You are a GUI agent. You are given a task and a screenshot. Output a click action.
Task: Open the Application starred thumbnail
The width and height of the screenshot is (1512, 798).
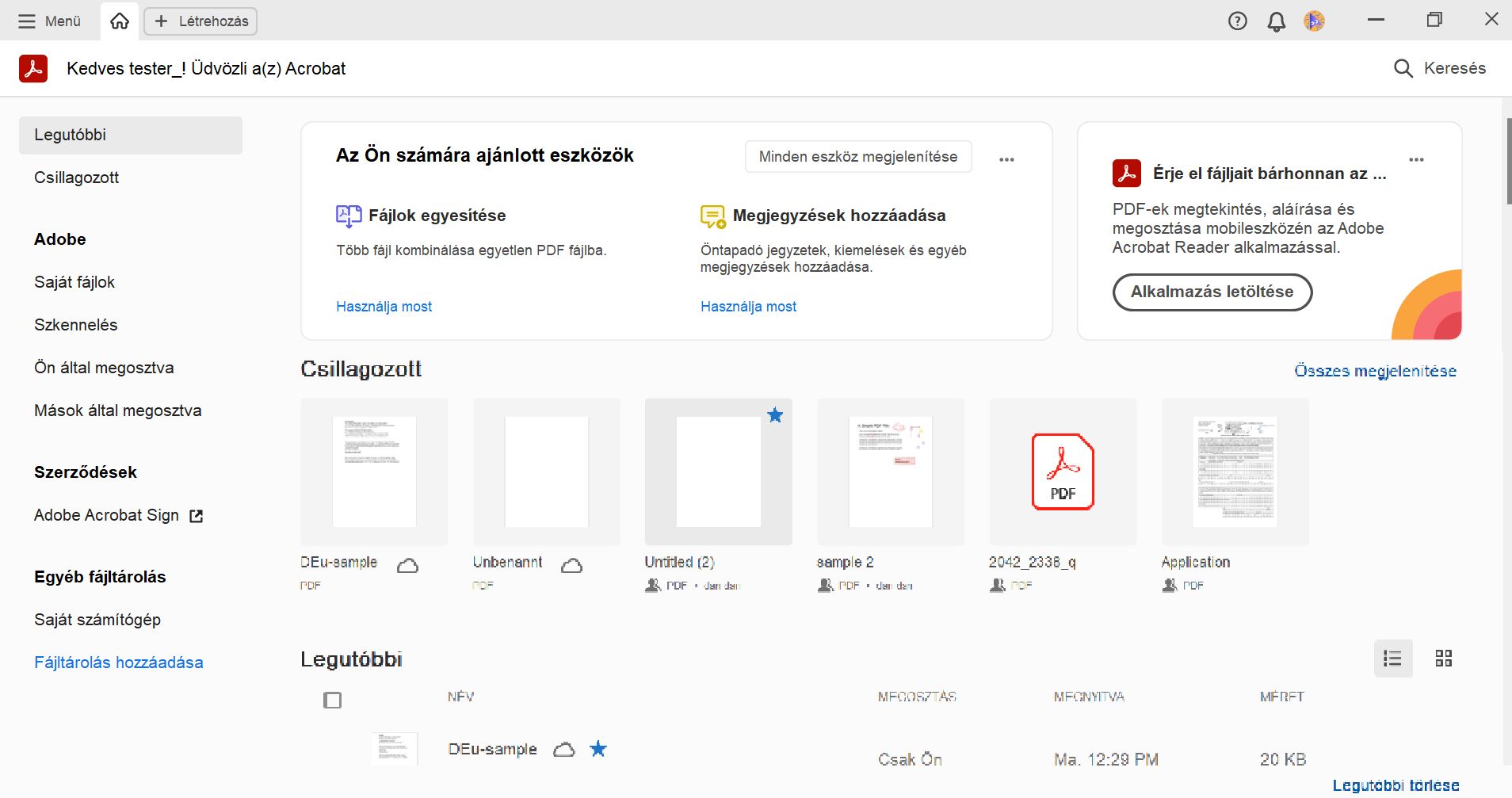click(x=1235, y=472)
